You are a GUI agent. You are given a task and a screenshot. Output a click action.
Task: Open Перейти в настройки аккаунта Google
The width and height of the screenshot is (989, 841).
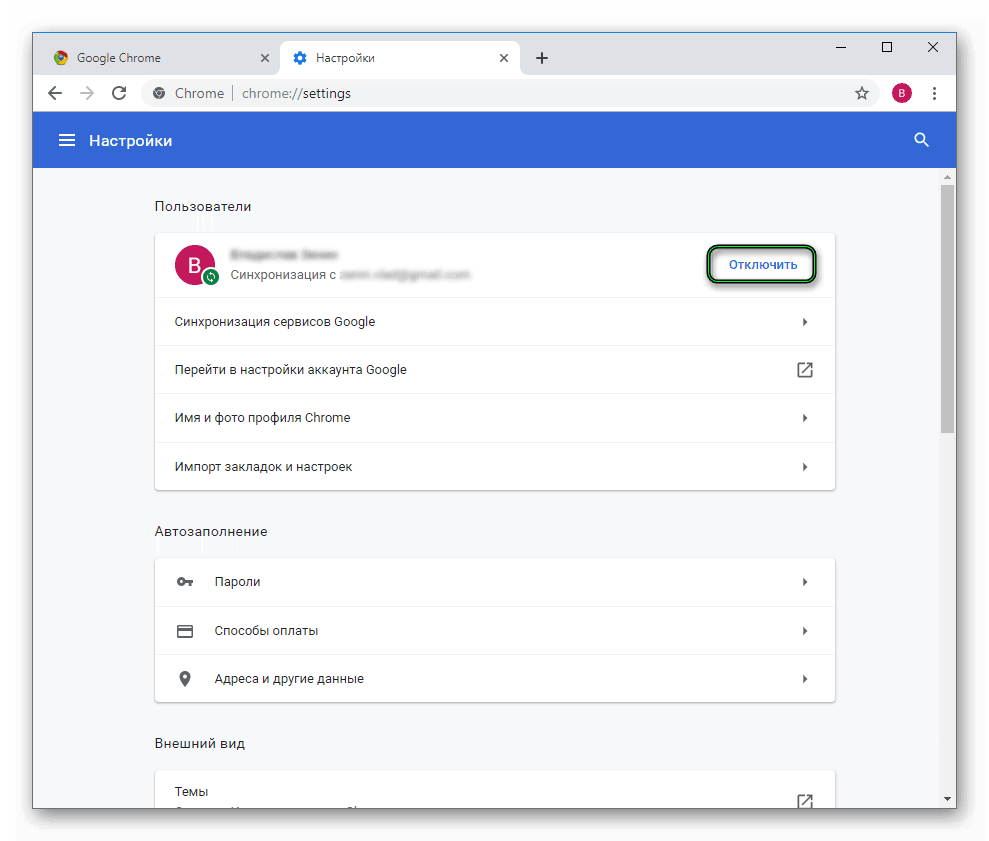tap(494, 370)
